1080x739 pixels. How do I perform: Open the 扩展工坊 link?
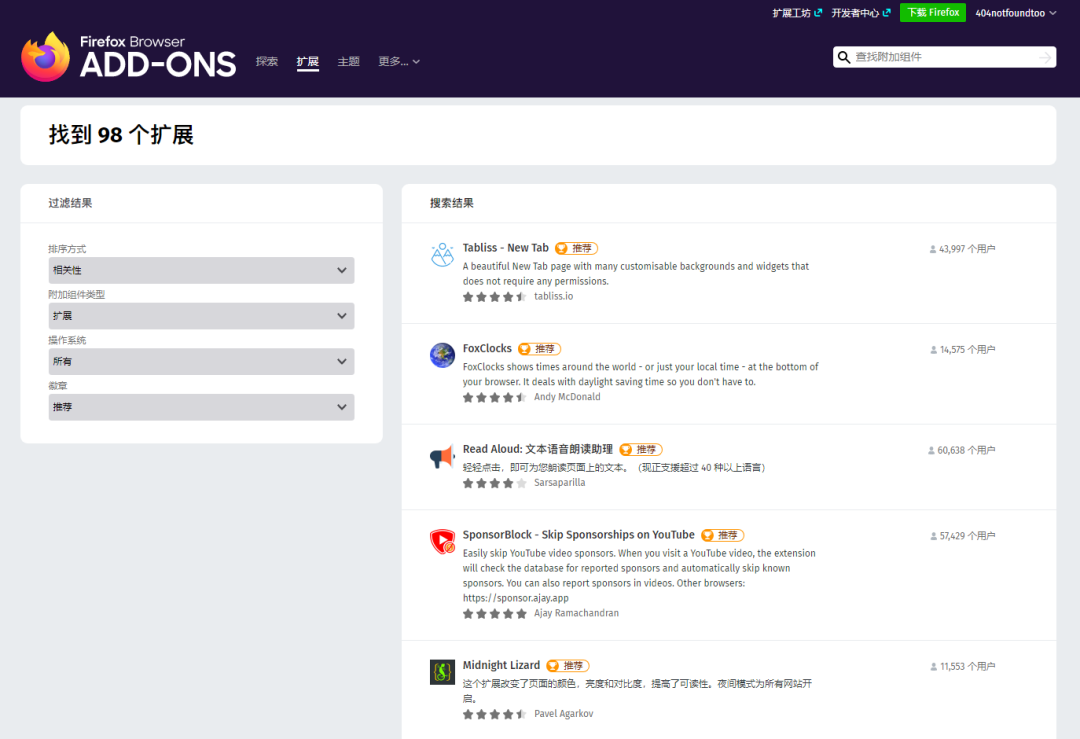point(797,13)
